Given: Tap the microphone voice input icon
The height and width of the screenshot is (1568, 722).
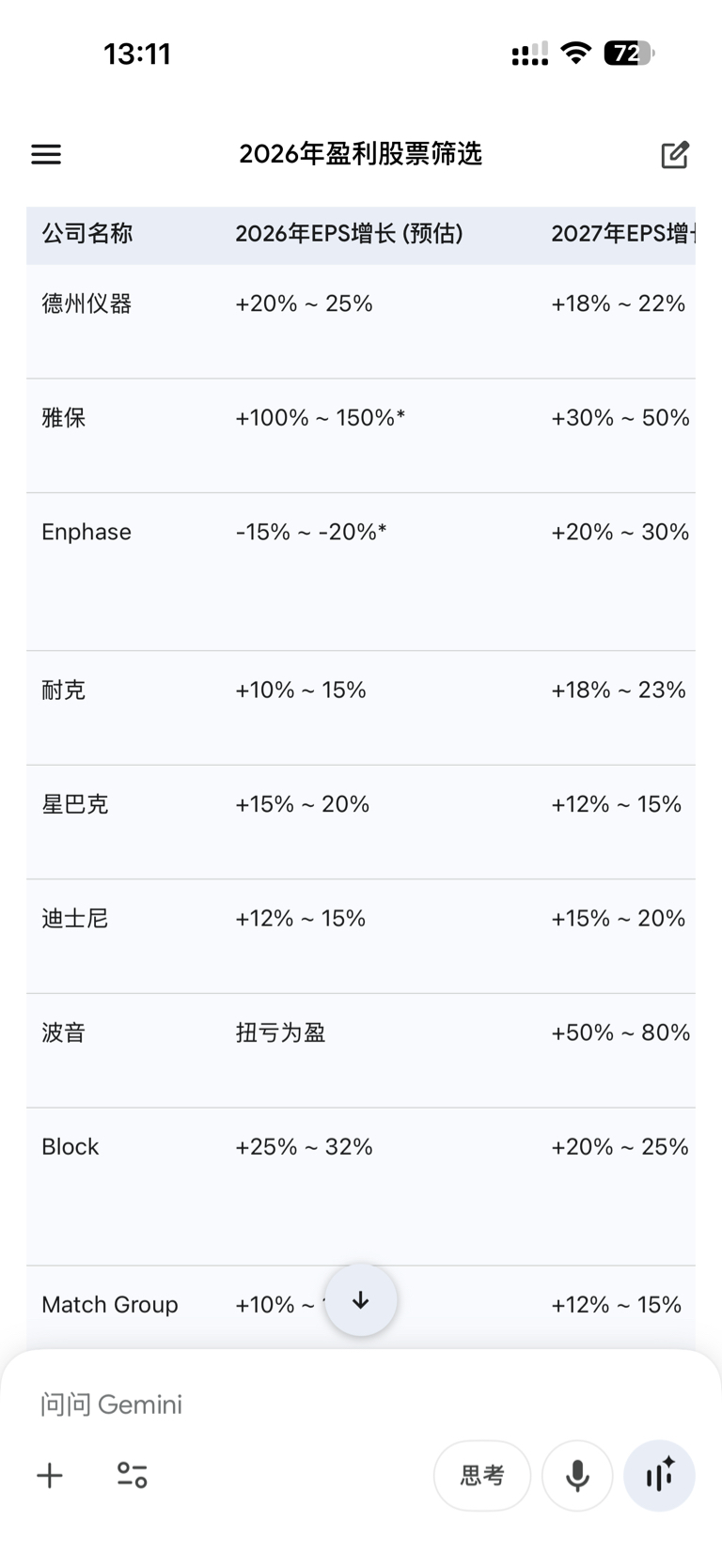Looking at the screenshot, I should 577,1476.
